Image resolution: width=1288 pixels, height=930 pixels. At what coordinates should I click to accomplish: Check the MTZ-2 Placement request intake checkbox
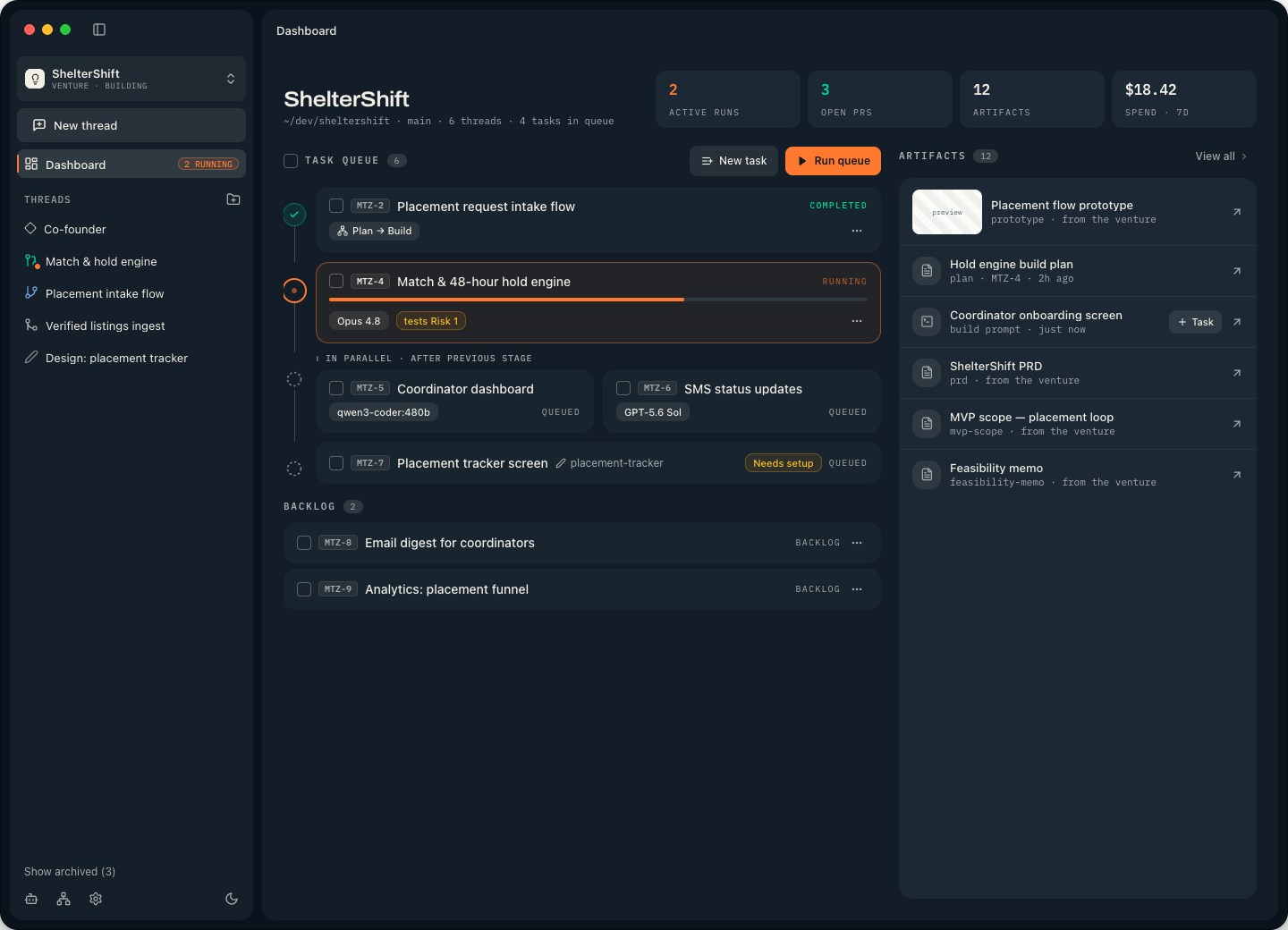[x=336, y=206]
